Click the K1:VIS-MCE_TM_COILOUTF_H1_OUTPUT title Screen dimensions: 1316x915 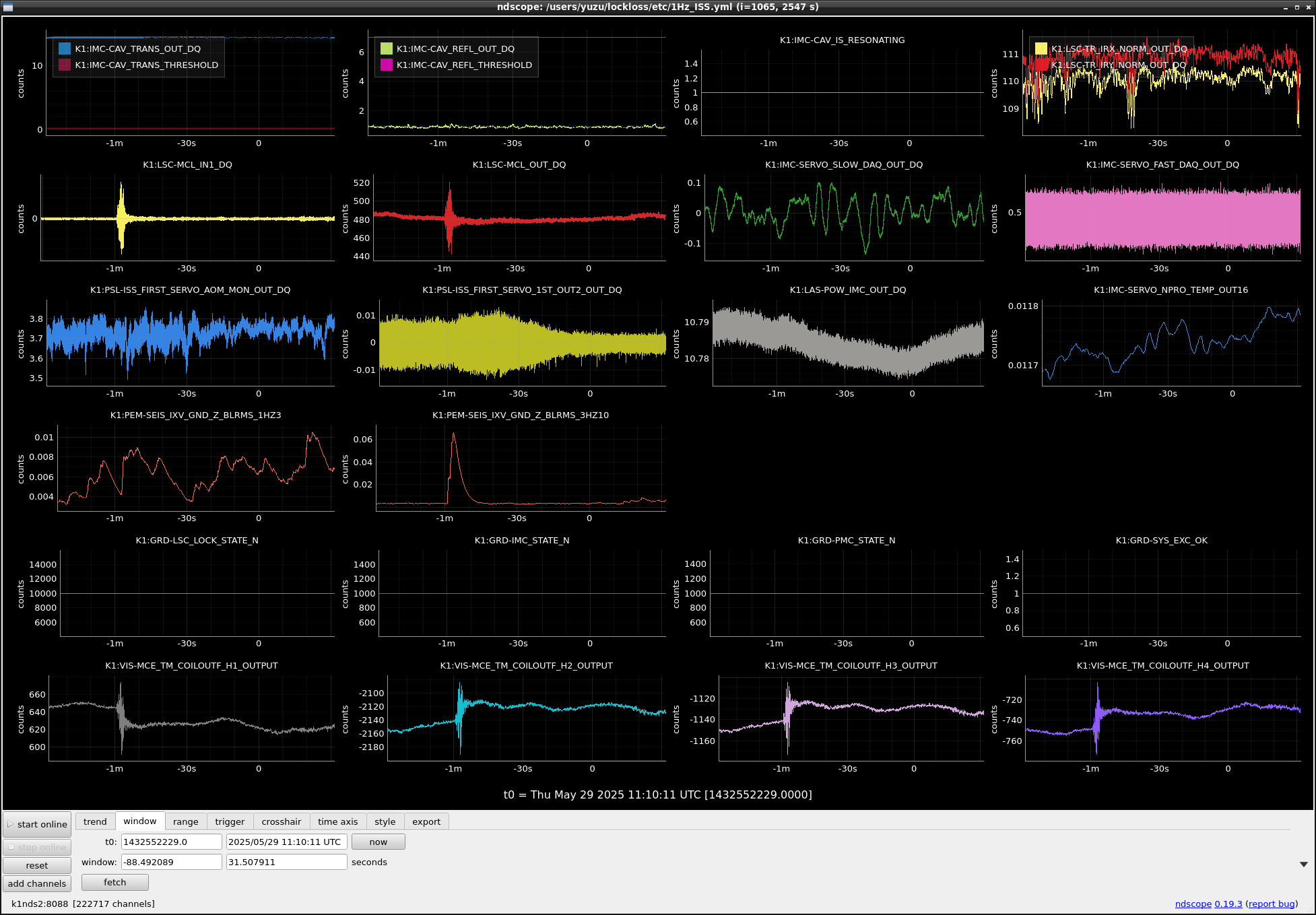[x=191, y=665]
